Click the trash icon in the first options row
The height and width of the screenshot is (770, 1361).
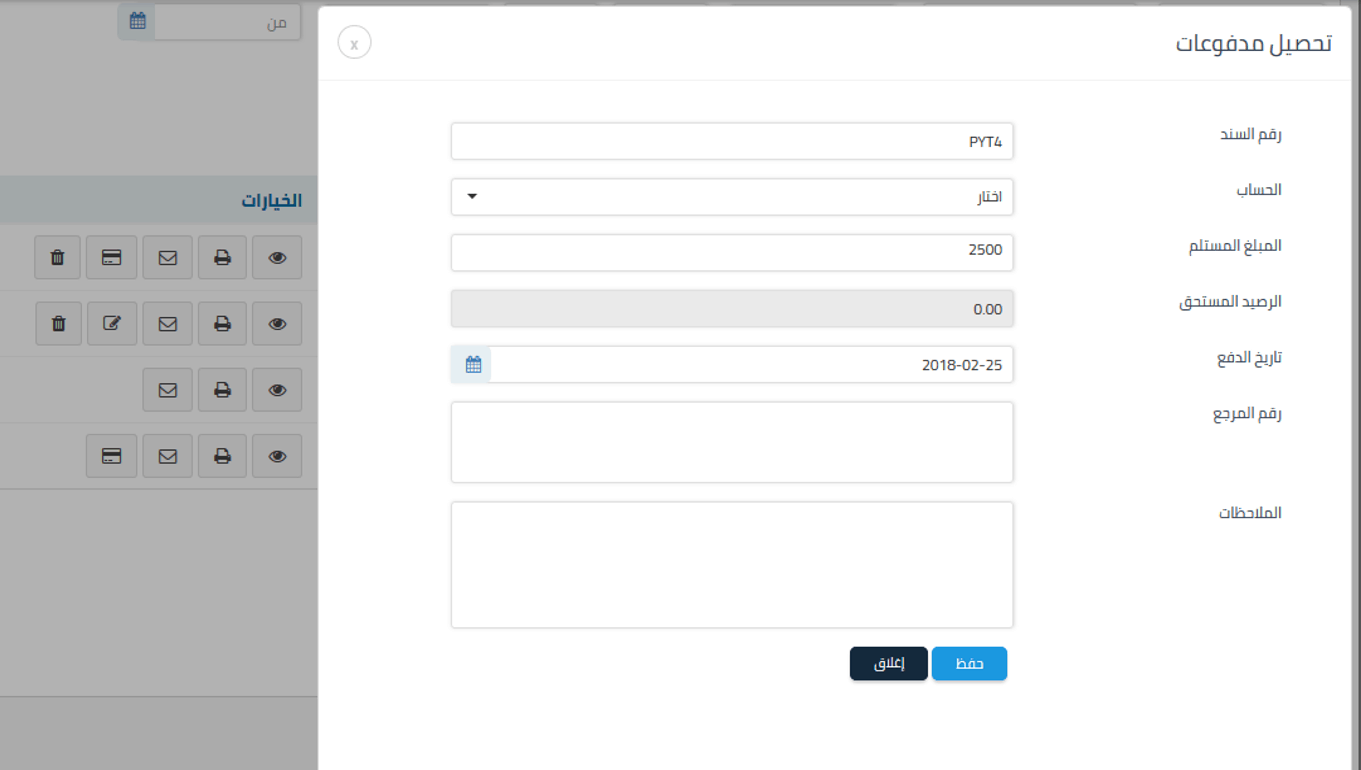[x=58, y=258]
